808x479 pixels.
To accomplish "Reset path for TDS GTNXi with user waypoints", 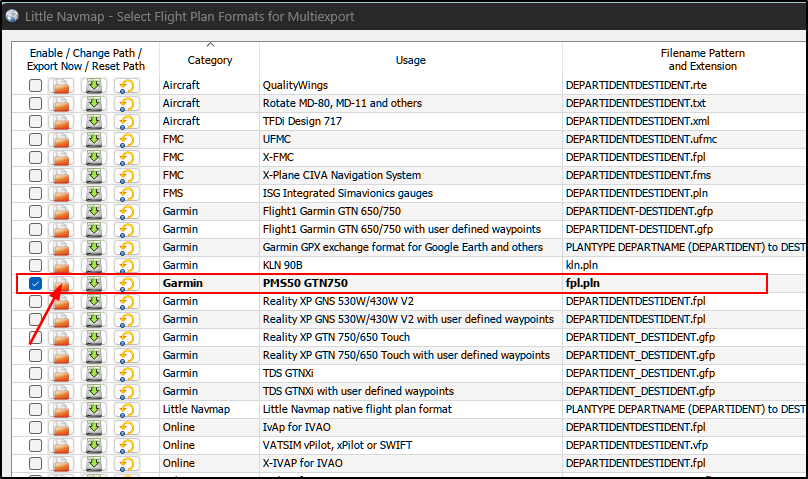I will pos(127,391).
